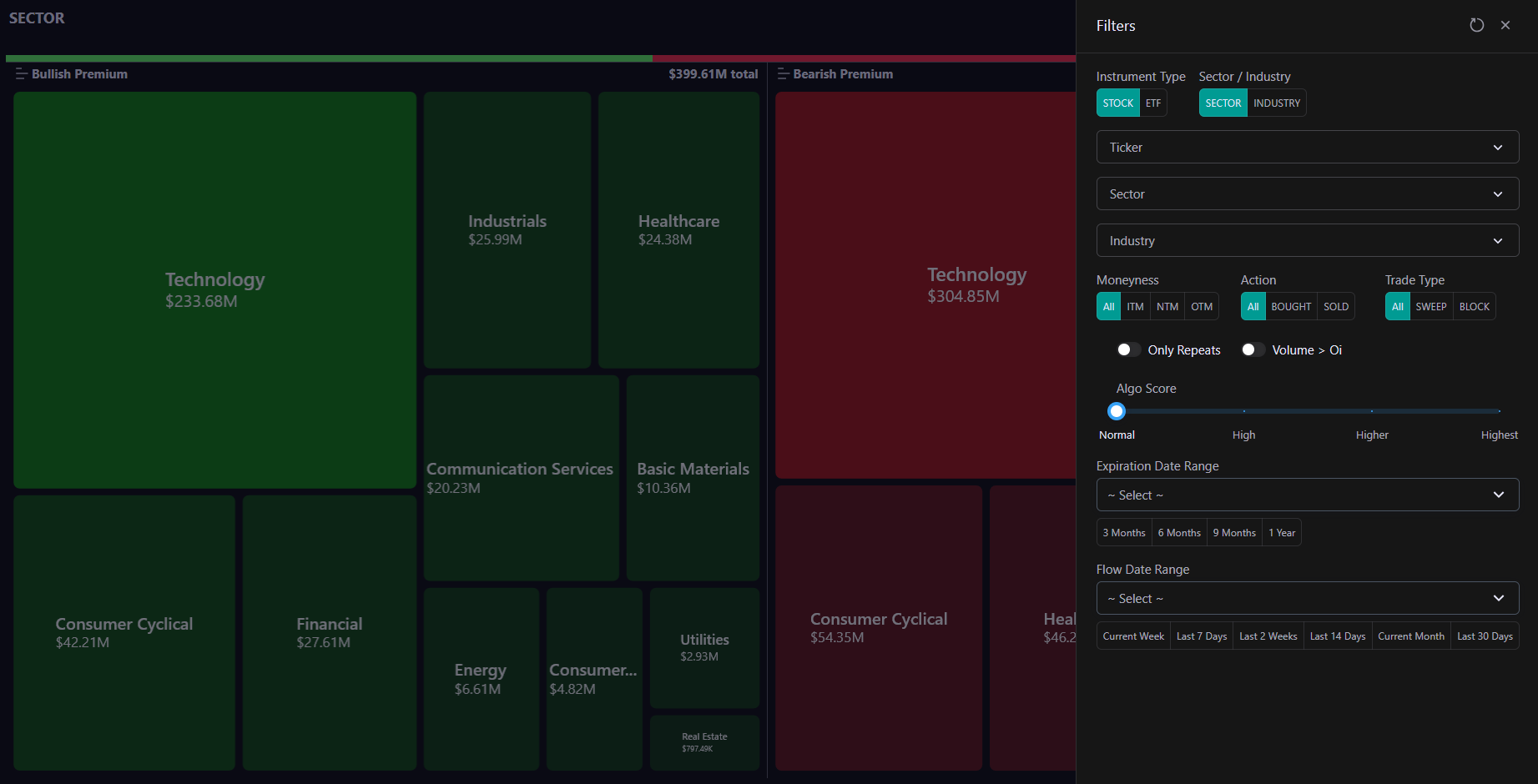
Task: Select Last 14 Days flow range
Action: [x=1338, y=636]
